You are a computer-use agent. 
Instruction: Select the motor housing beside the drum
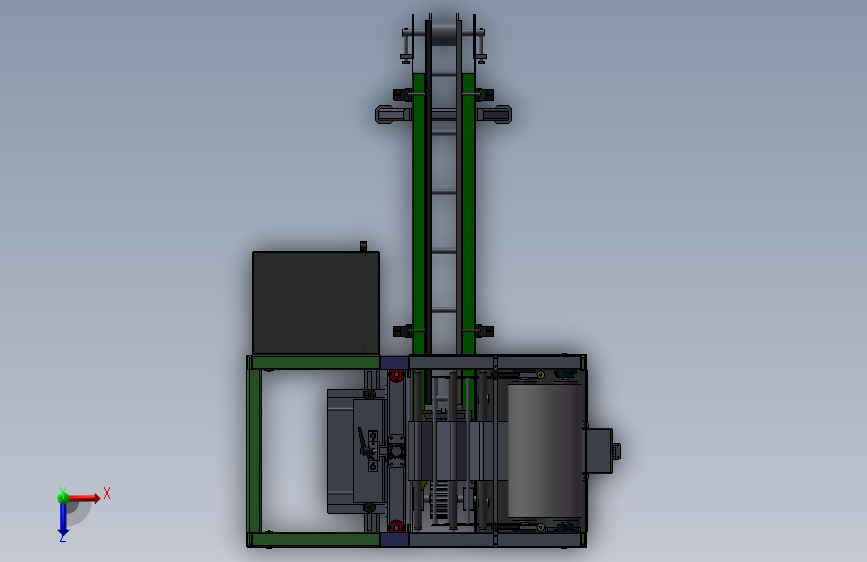(598, 451)
